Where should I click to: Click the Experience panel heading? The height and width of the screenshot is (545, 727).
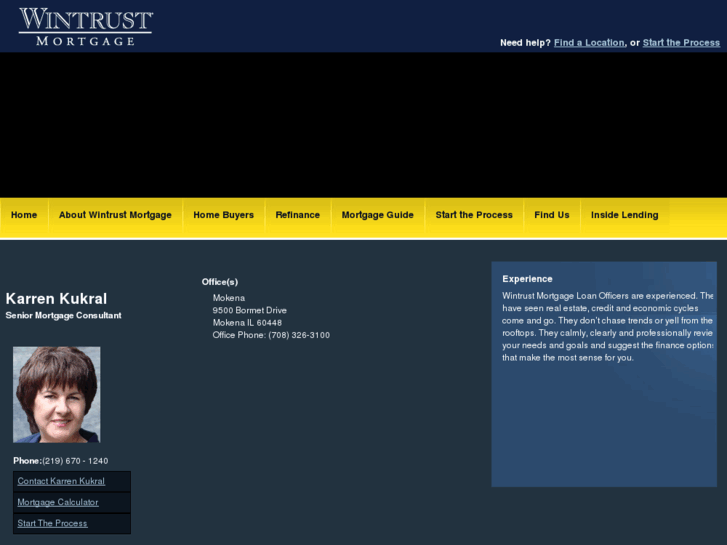coord(527,279)
